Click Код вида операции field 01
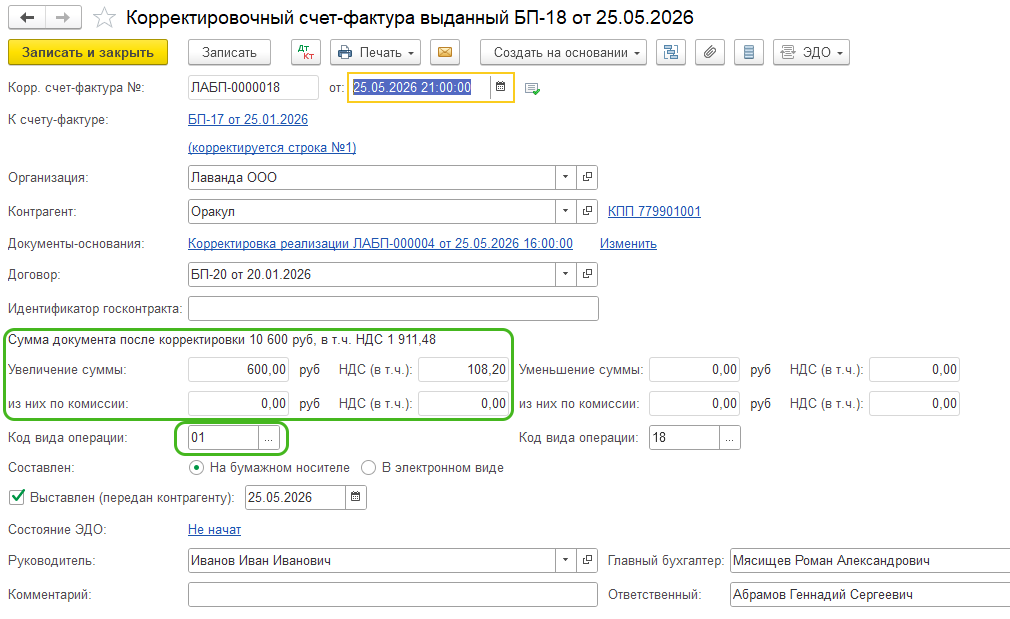 pyautogui.click(x=224, y=438)
